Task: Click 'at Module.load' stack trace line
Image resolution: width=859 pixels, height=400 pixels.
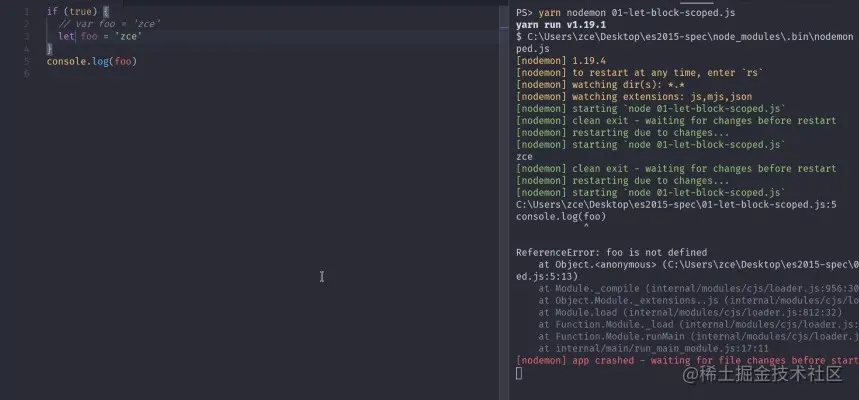Action: 690,313
